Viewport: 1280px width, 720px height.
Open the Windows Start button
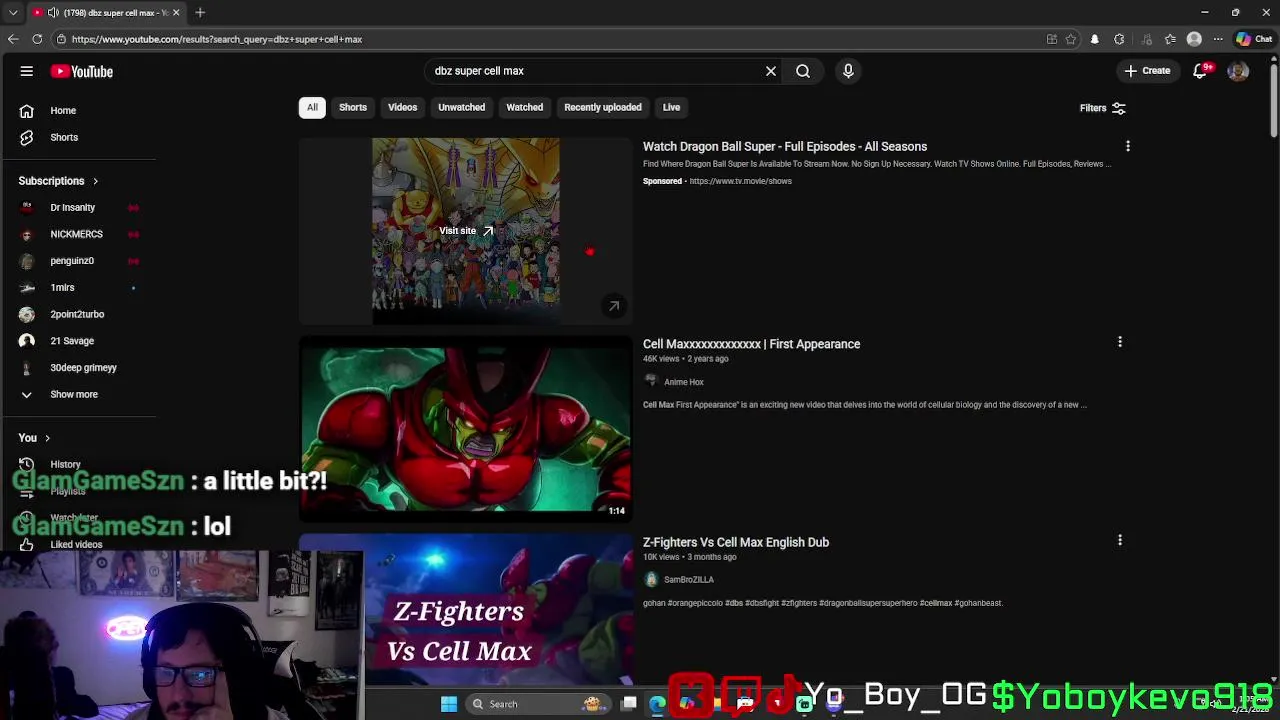pos(449,704)
